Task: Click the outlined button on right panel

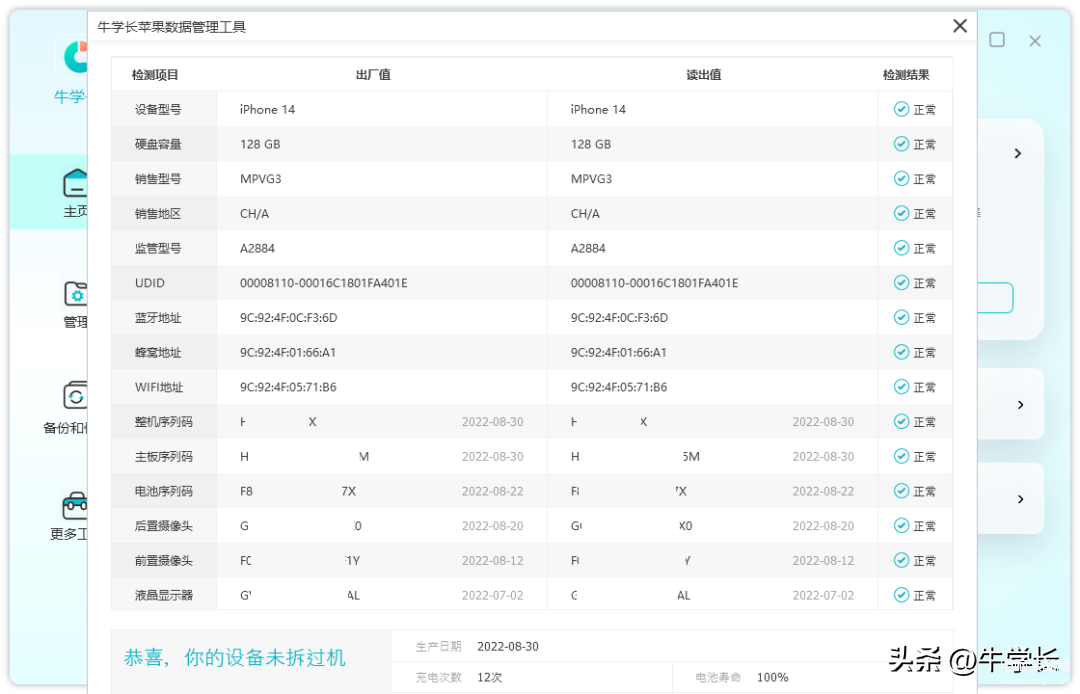Action: (995, 298)
